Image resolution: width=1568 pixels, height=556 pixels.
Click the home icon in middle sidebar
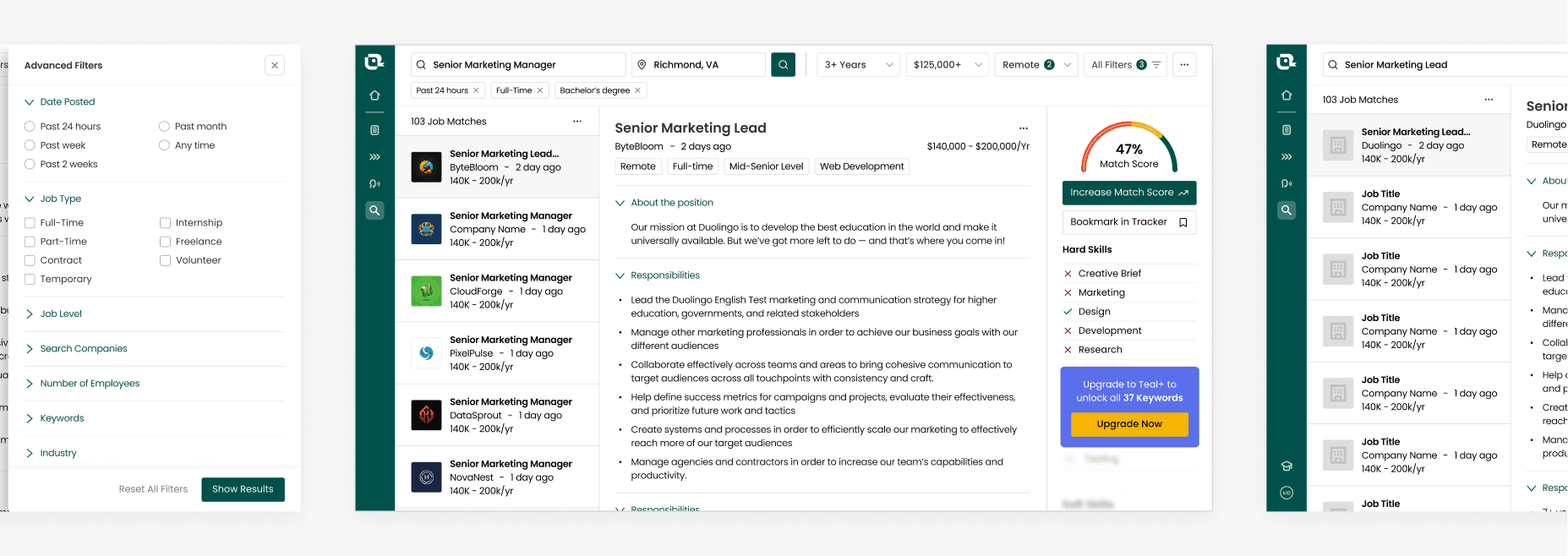click(x=374, y=95)
